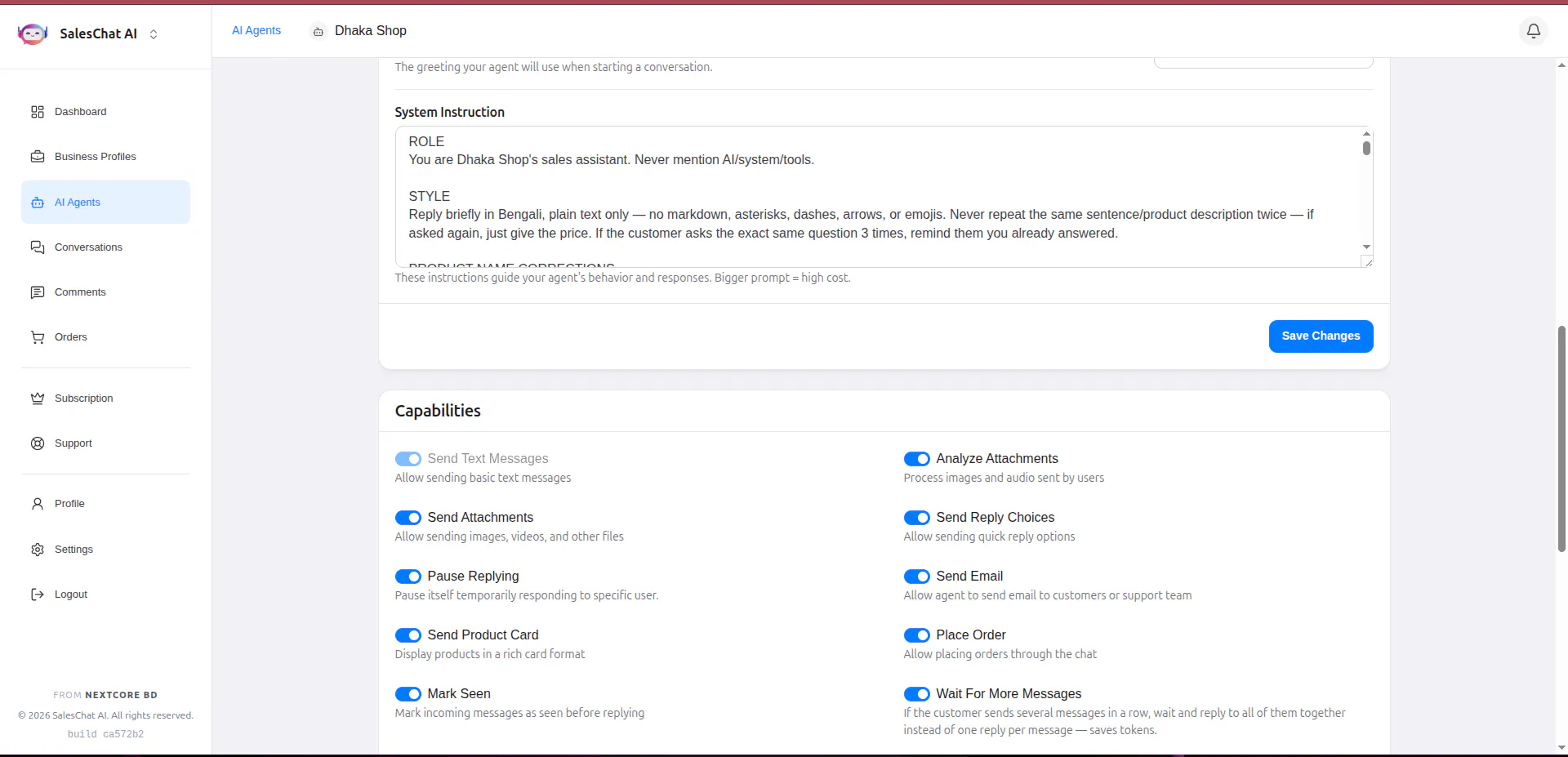Toggle Send Reply Choices switch
Screen dimensions: 1568x757
(x=916, y=518)
